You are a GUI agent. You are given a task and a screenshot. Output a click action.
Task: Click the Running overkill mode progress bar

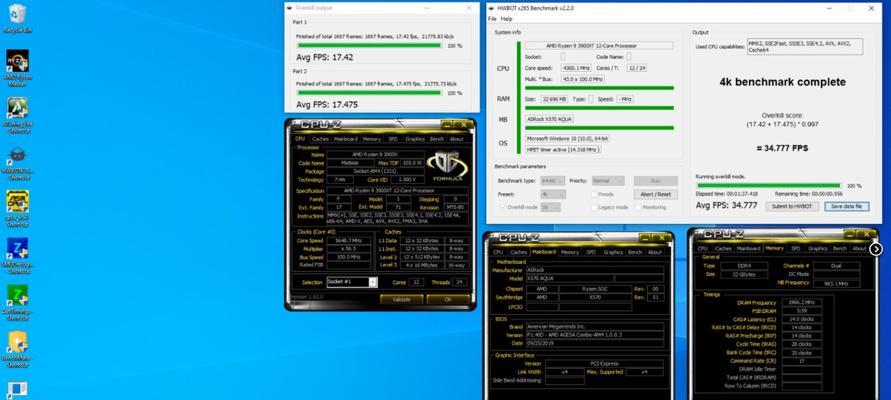[769, 185]
